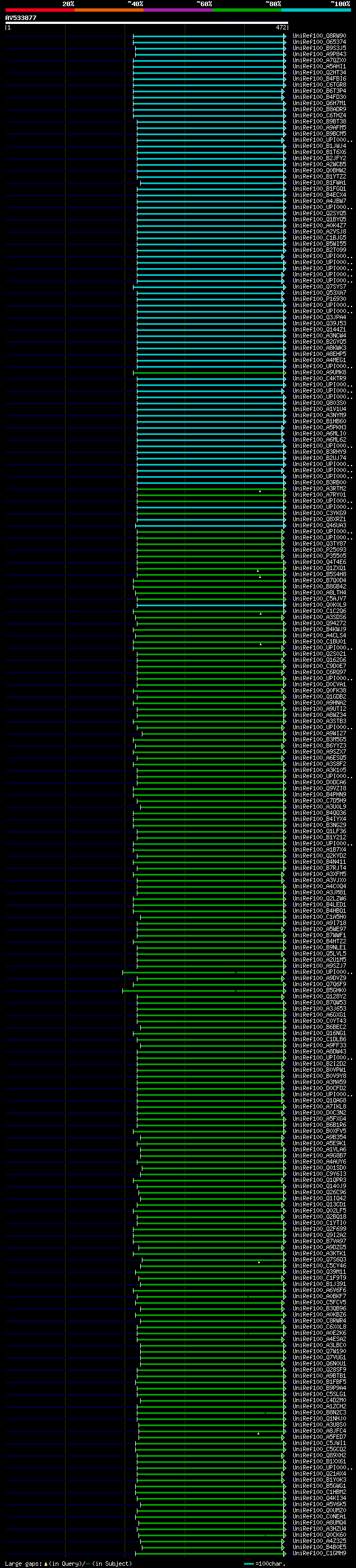Image resolution: width=356 pixels, height=1568 pixels.
Task: Open the UniRef100_Q8RW90 hit label
Action: 319,36
